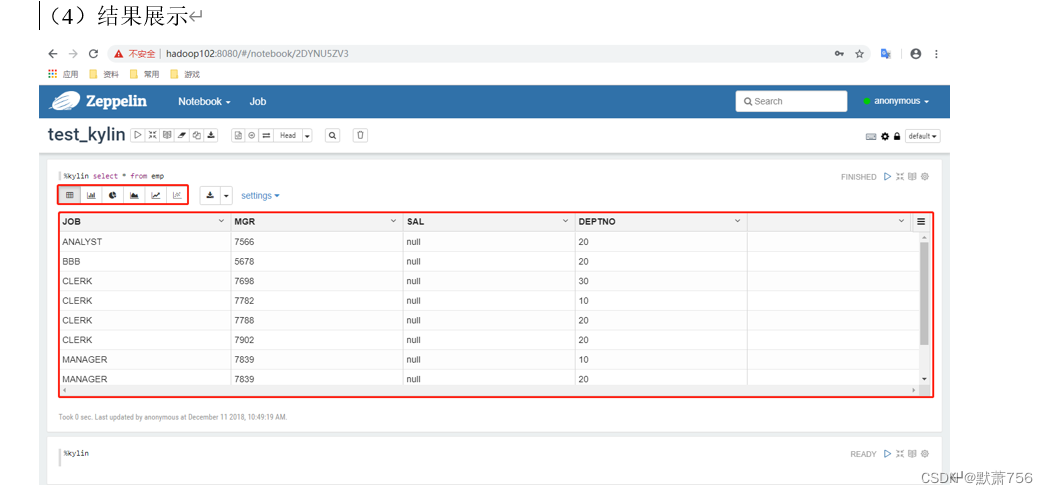Toggle output visibility using book icon in note toolbar

tap(167, 135)
